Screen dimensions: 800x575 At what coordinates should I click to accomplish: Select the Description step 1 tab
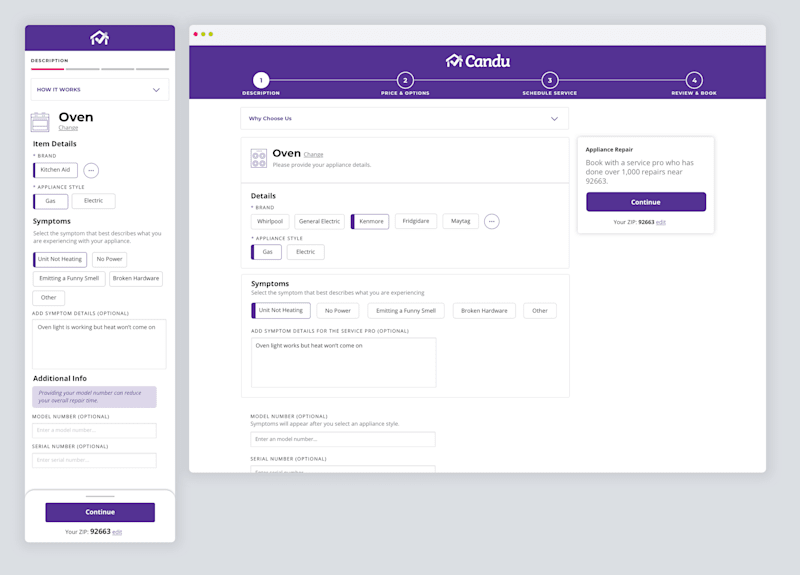(x=261, y=80)
